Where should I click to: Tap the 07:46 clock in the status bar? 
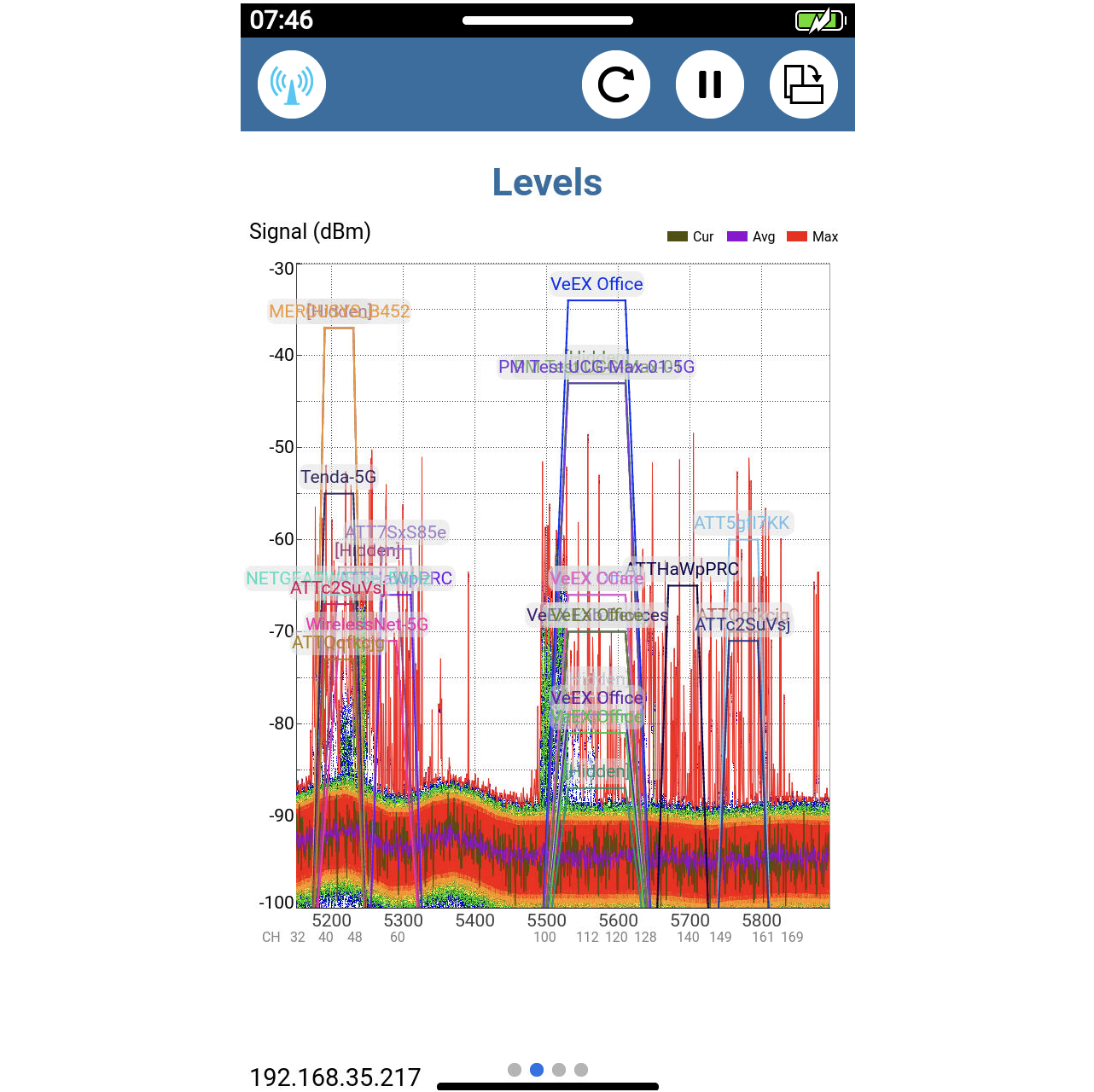click(x=282, y=19)
